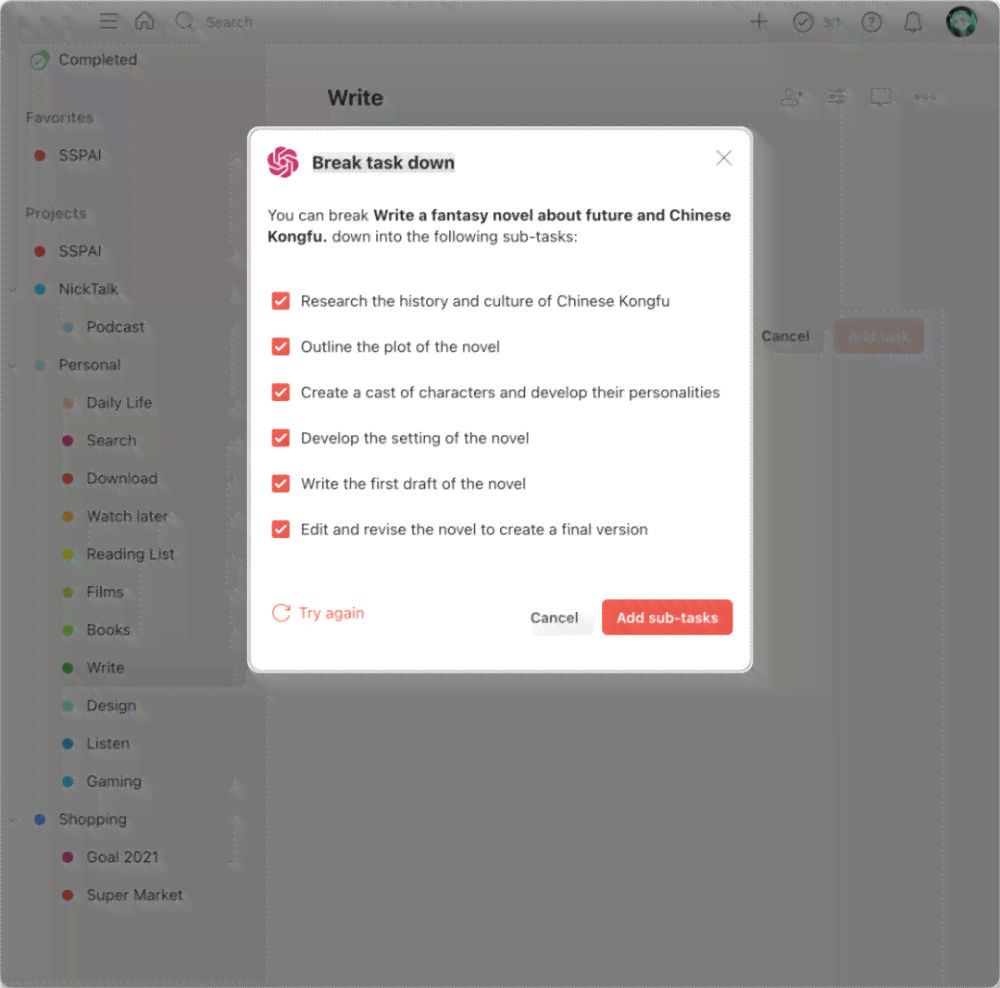Open the help question mark icon

[x=871, y=22]
